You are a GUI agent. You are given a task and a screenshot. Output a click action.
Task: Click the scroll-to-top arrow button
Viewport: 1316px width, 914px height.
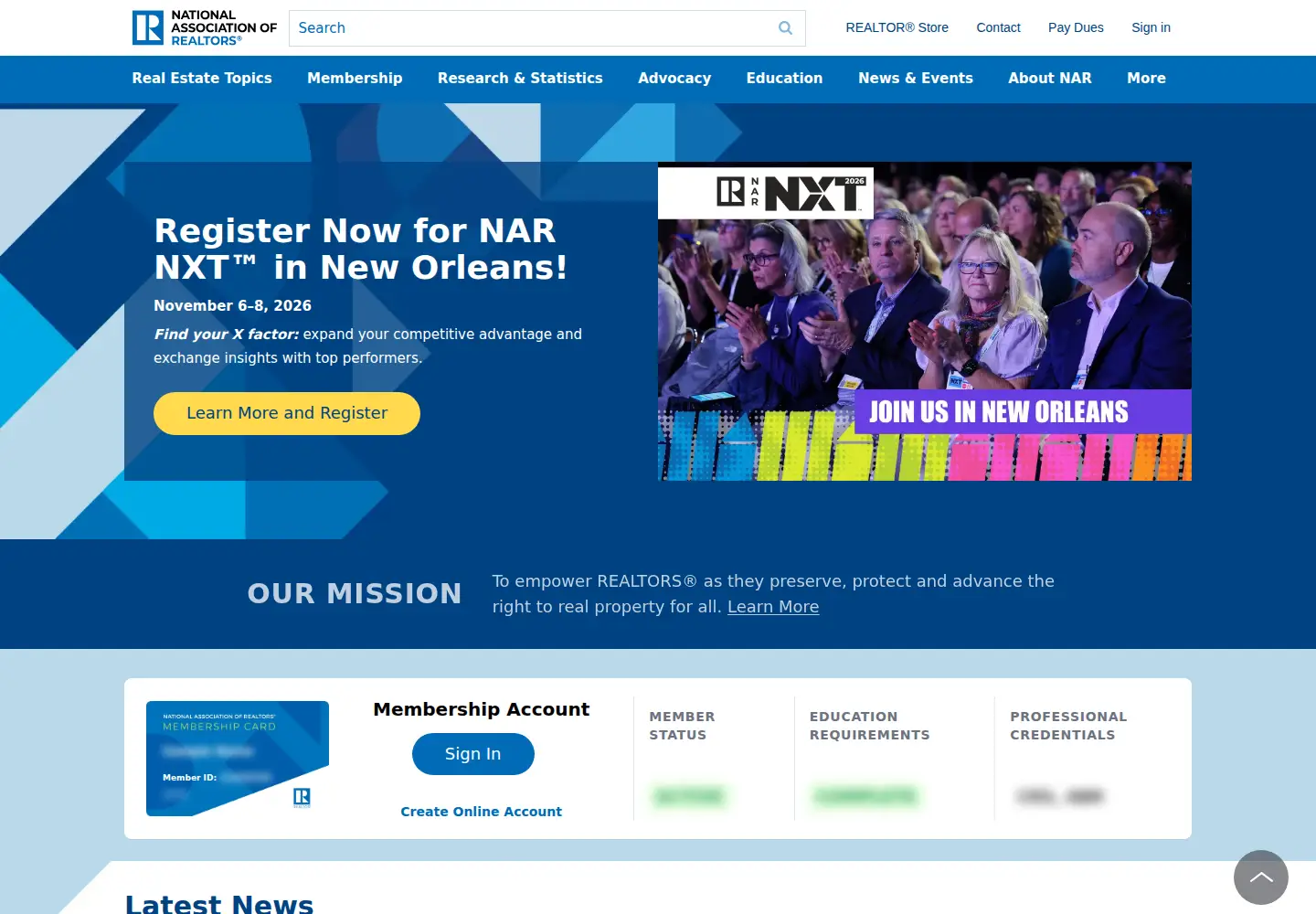pyautogui.click(x=1261, y=877)
